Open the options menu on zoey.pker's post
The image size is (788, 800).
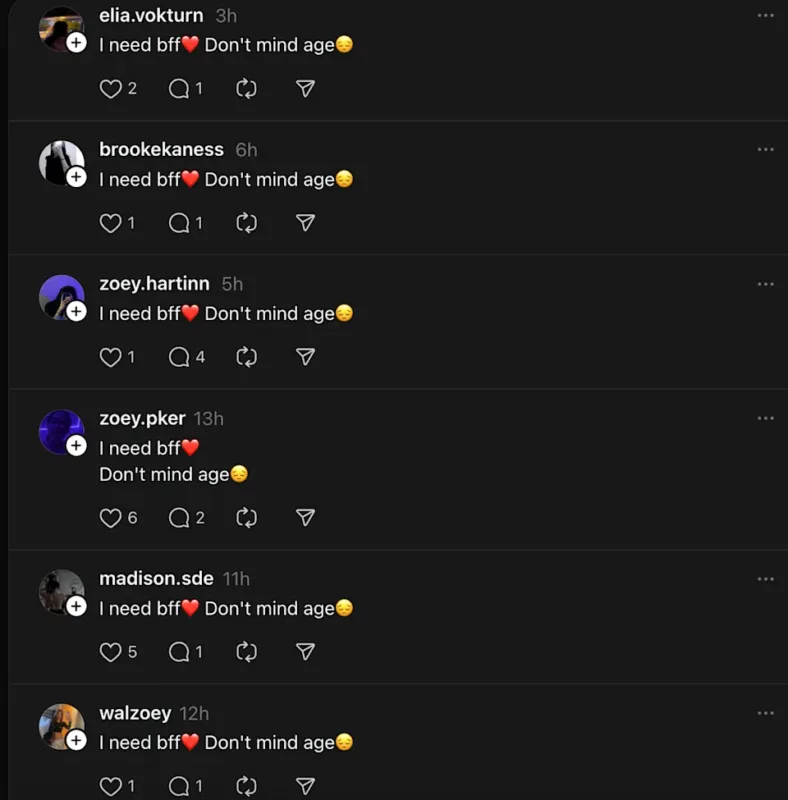pos(765,418)
